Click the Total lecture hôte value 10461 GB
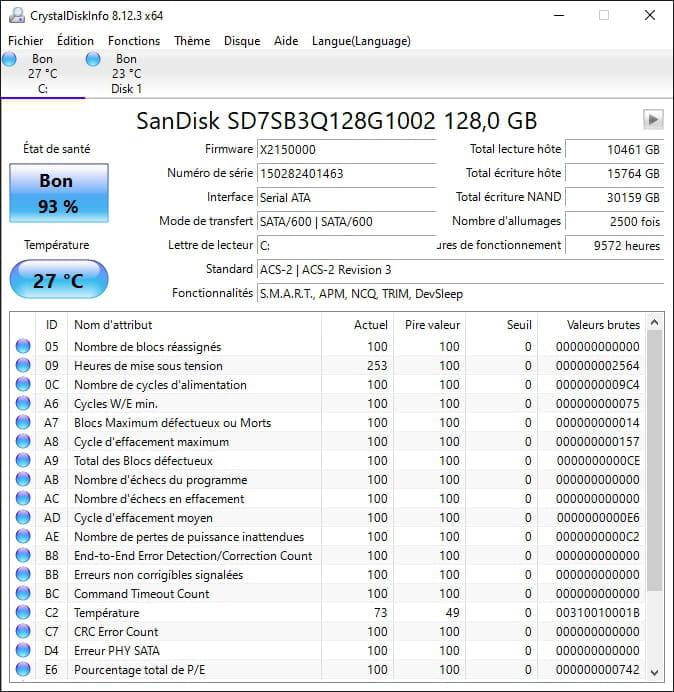674x692 pixels. point(614,149)
